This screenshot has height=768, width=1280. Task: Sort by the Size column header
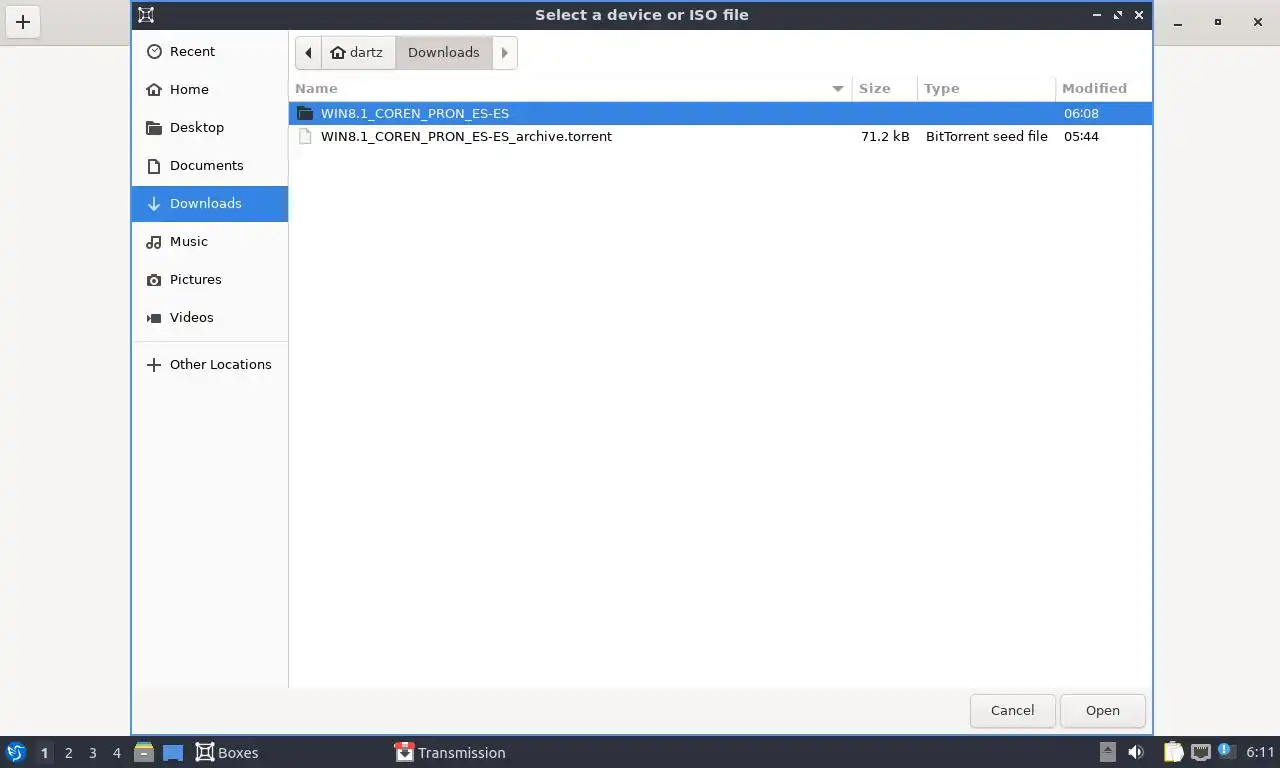884,88
